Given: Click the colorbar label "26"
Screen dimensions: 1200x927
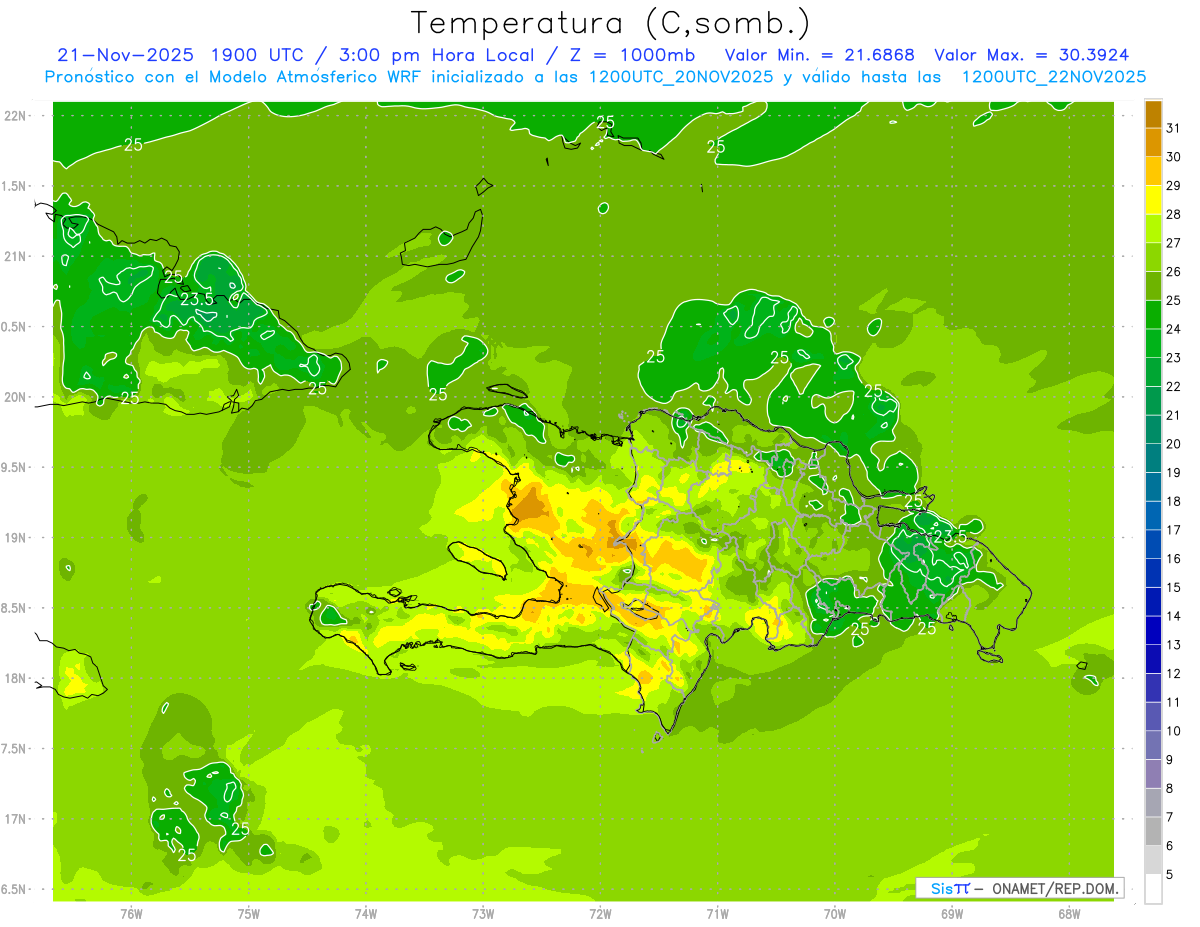Looking at the screenshot, I should coord(1173,272).
